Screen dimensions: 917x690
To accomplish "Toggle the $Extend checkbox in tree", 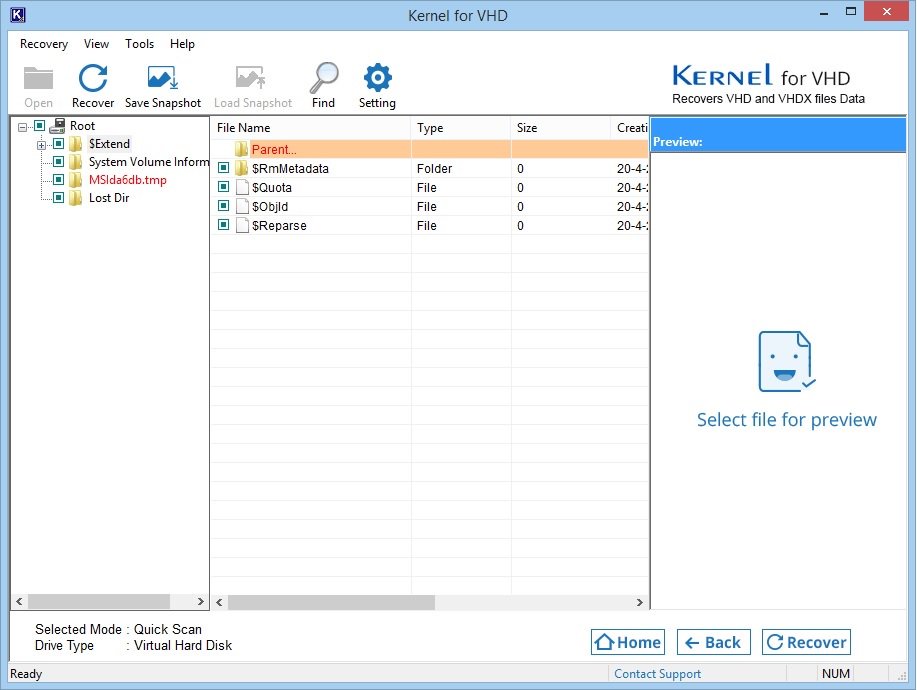I will pyautogui.click(x=58, y=144).
